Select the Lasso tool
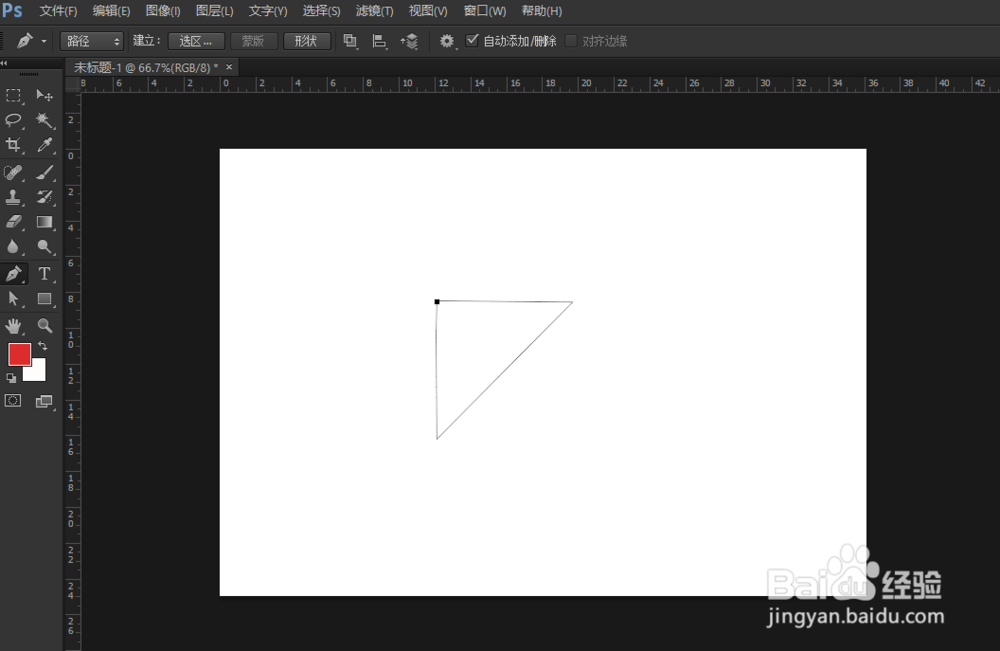The height and width of the screenshot is (651, 1000). (x=13, y=120)
